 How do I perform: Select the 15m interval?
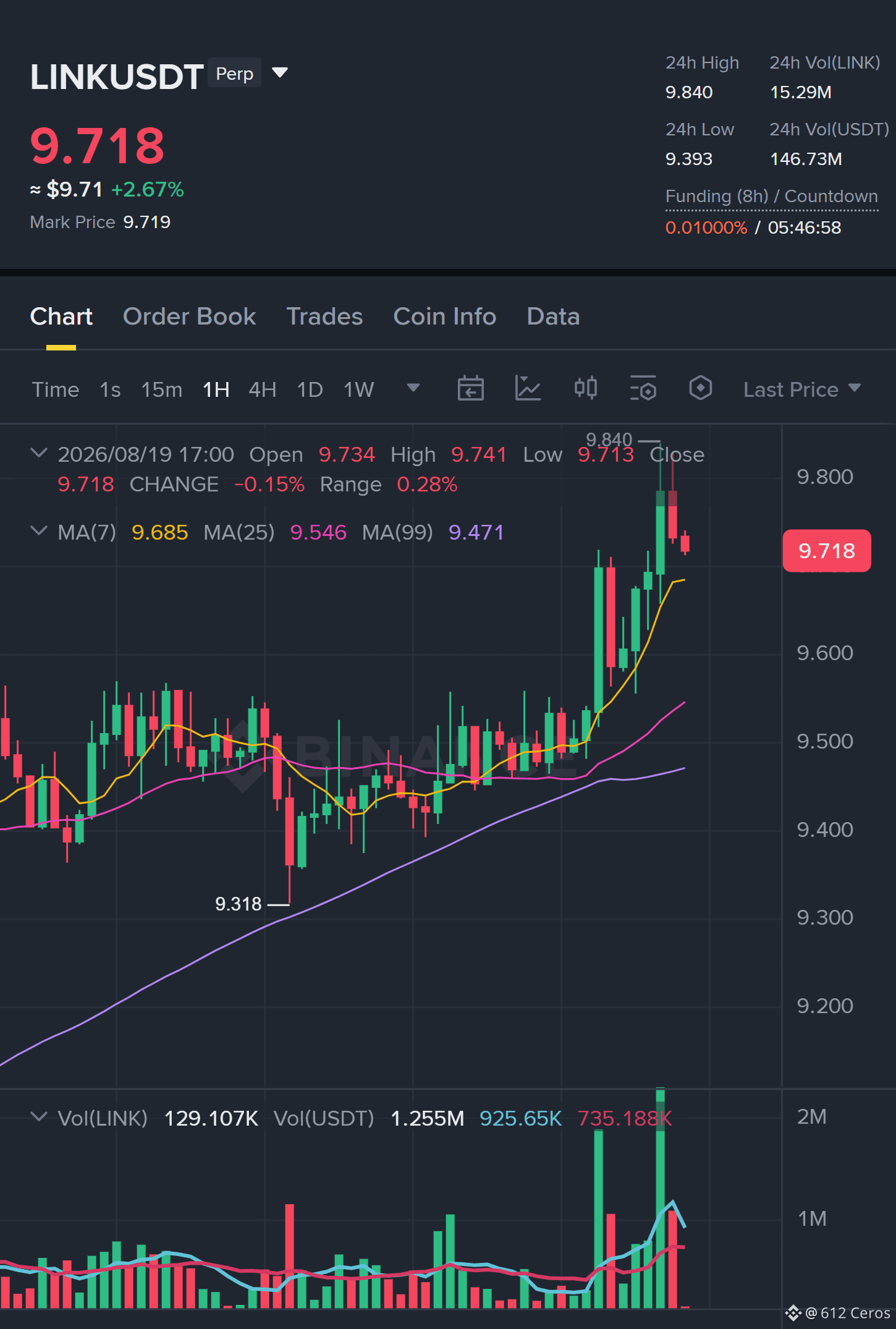[x=162, y=389]
